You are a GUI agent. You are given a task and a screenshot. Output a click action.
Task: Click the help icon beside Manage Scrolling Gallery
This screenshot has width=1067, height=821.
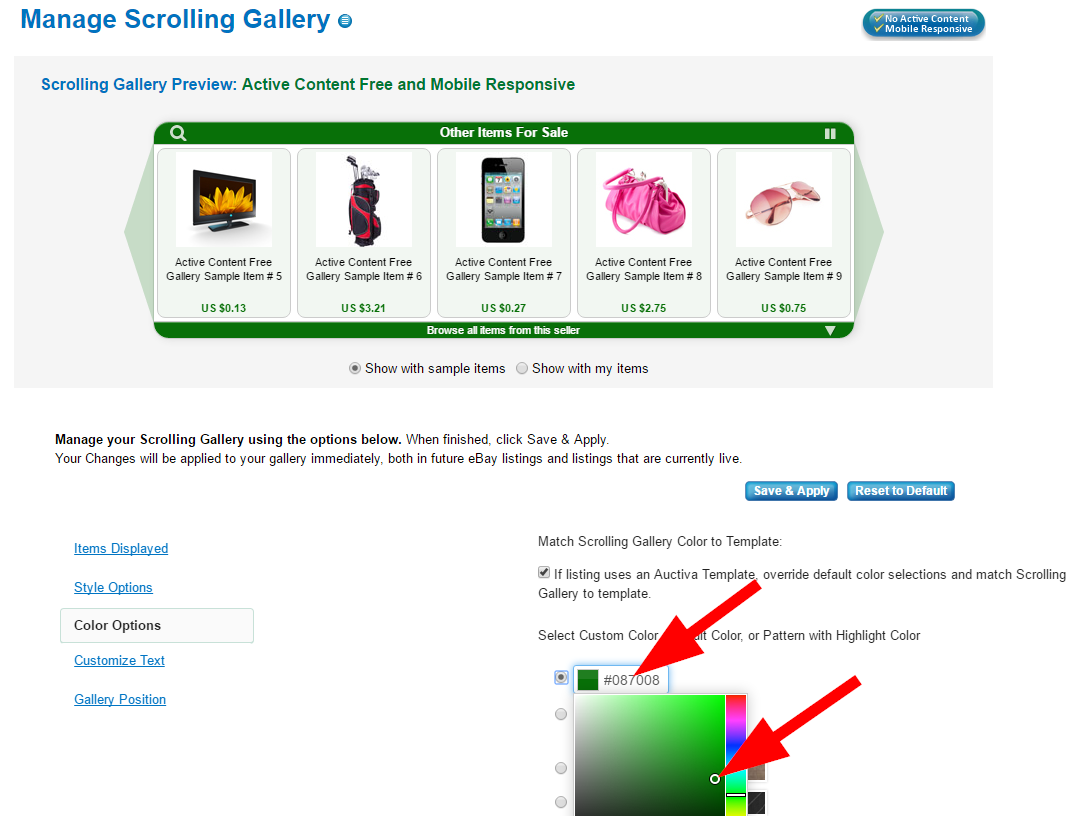pyautogui.click(x=345, y=21)
